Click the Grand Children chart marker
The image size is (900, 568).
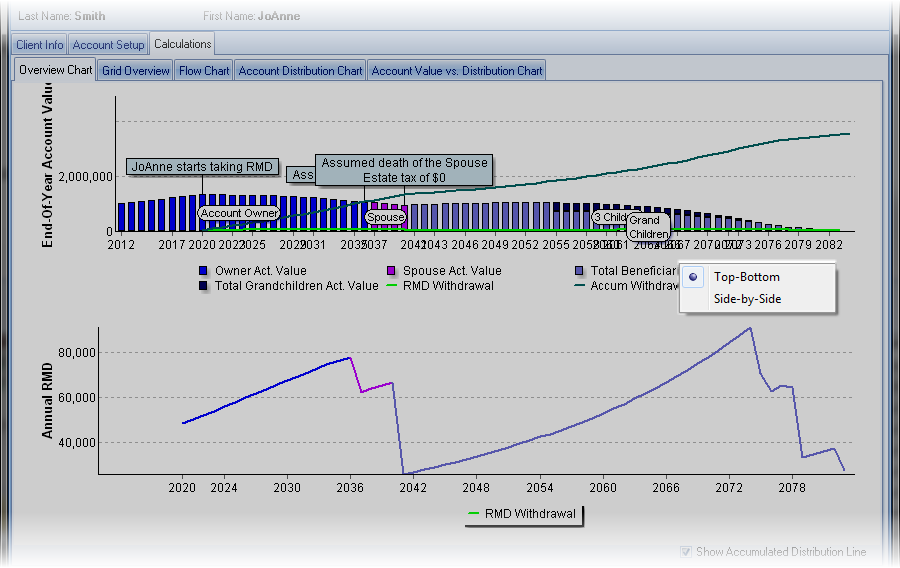[645, 226]
